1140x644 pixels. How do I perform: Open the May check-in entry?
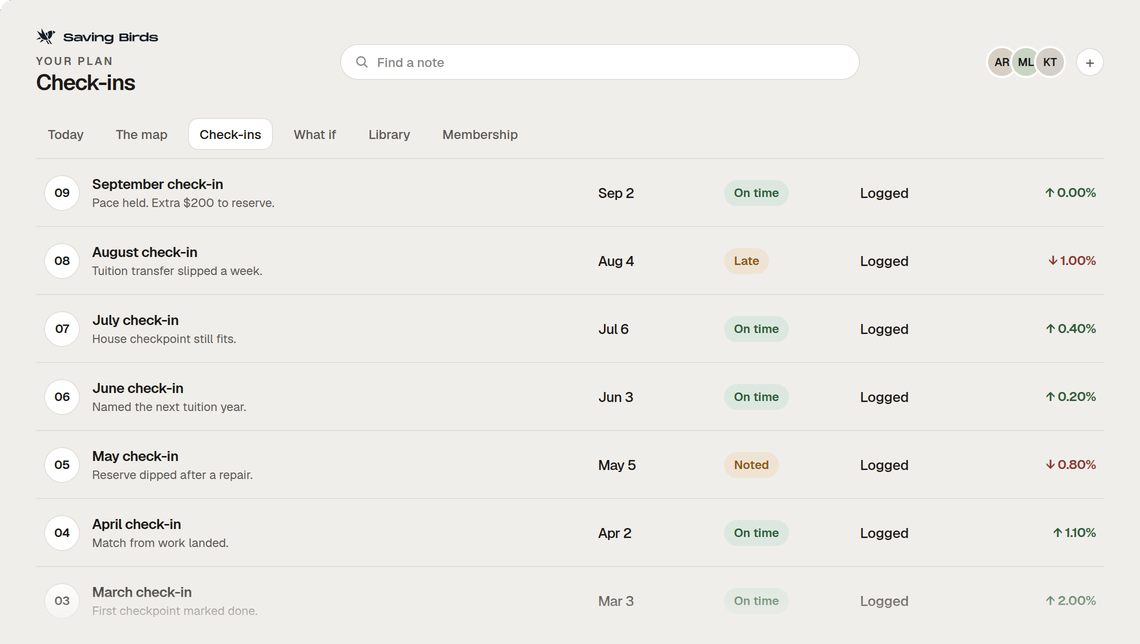pyautogui.click(x=570, y=464)
